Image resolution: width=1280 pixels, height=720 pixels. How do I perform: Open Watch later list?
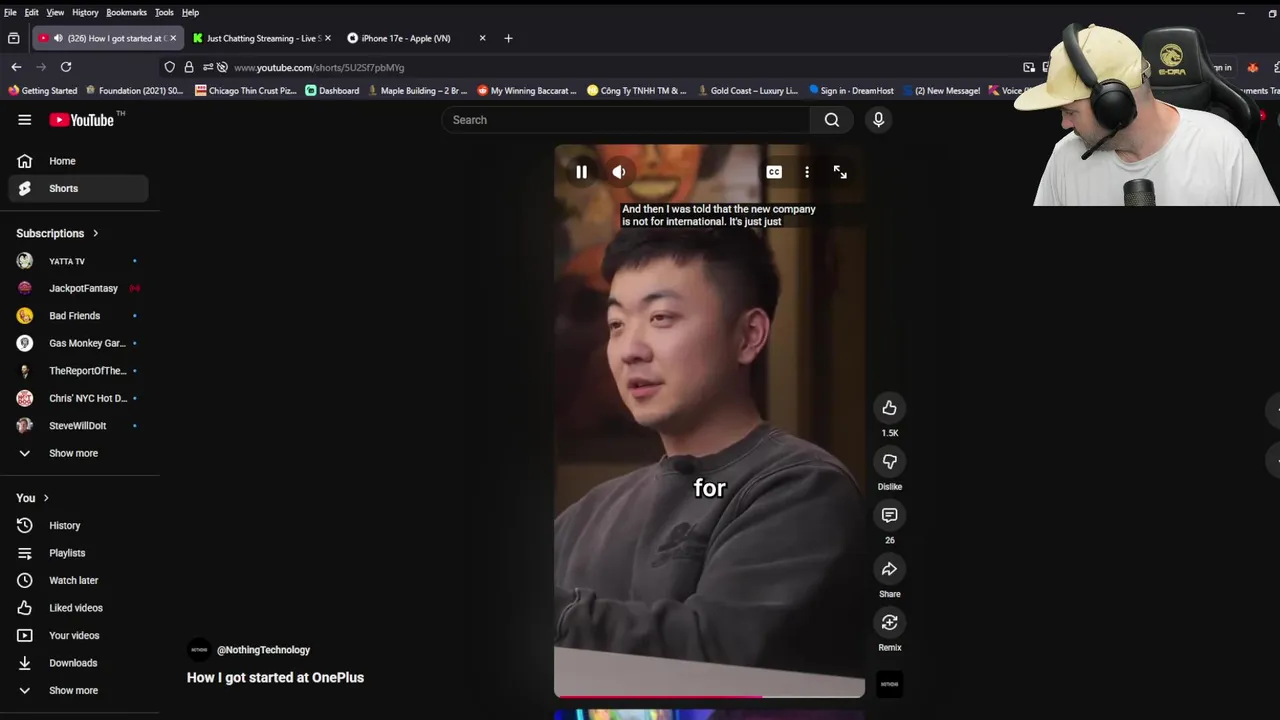[78, 580]
